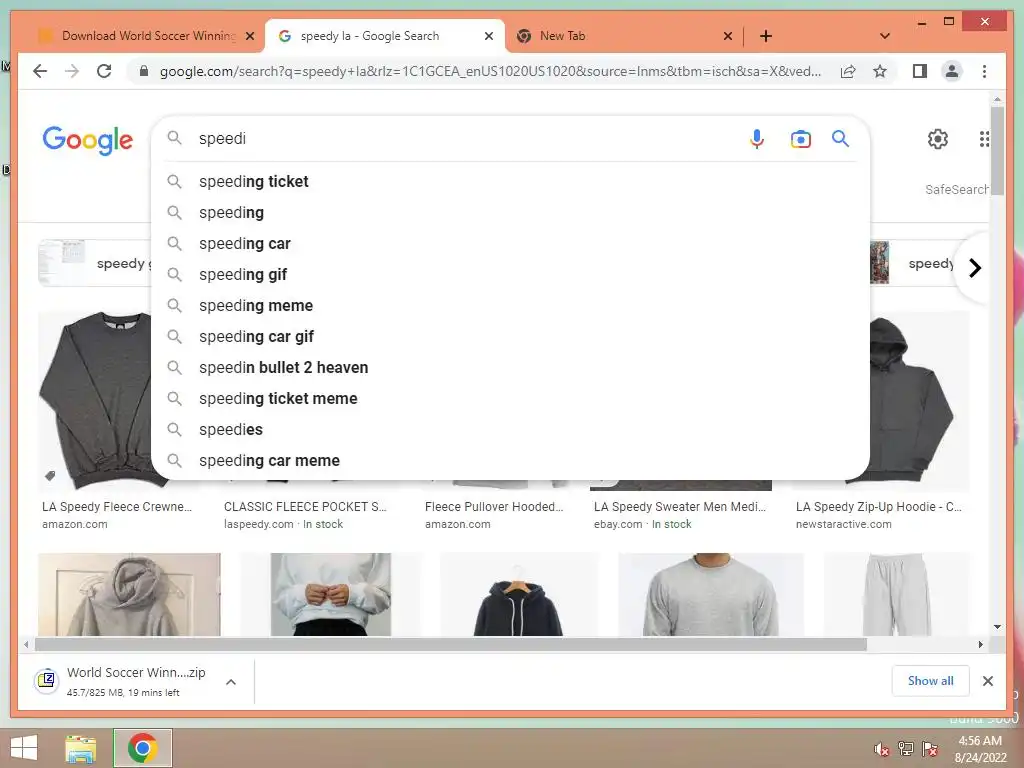The height and width of the screenshot is (768, 1024).
Task: Choose suggestion speedies
Action: pos(510,430)
